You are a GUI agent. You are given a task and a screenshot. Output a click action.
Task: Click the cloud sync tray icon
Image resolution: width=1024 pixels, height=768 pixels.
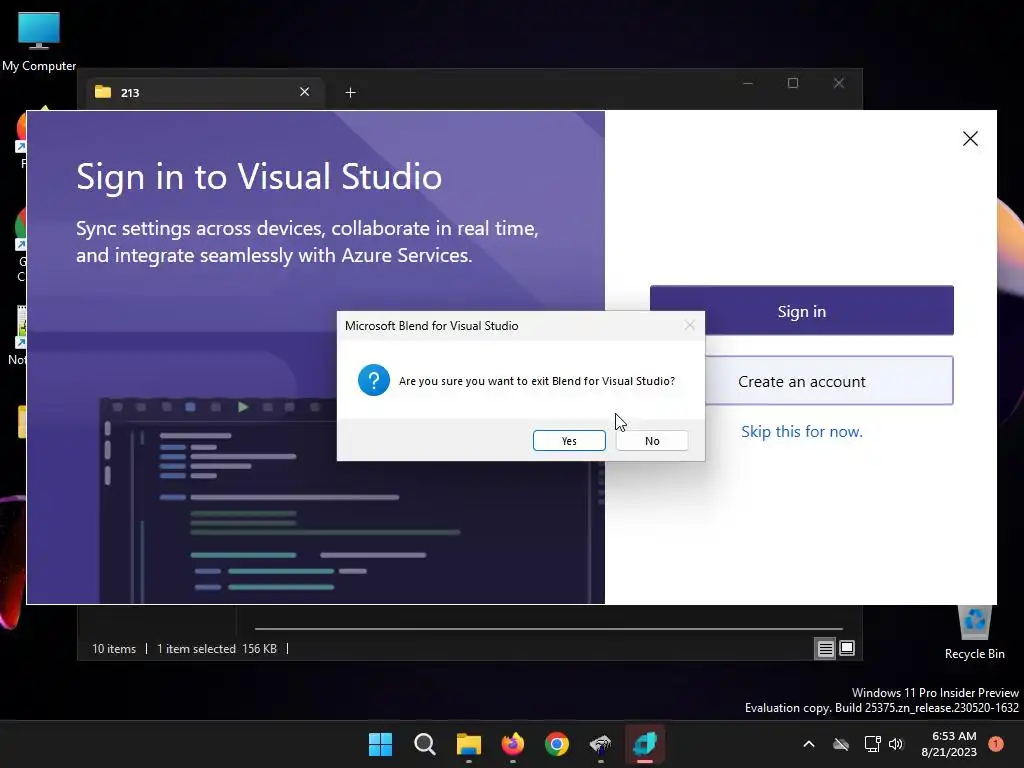pyautogui.click(x=841, y=744)
